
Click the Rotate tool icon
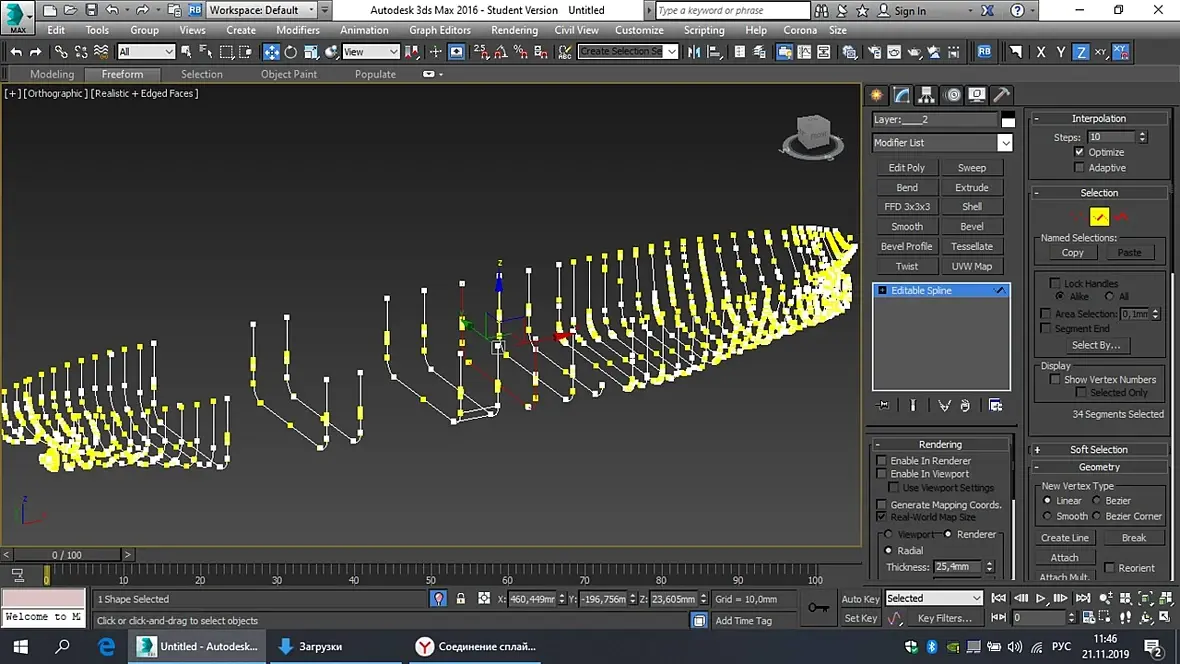point(291,52)
